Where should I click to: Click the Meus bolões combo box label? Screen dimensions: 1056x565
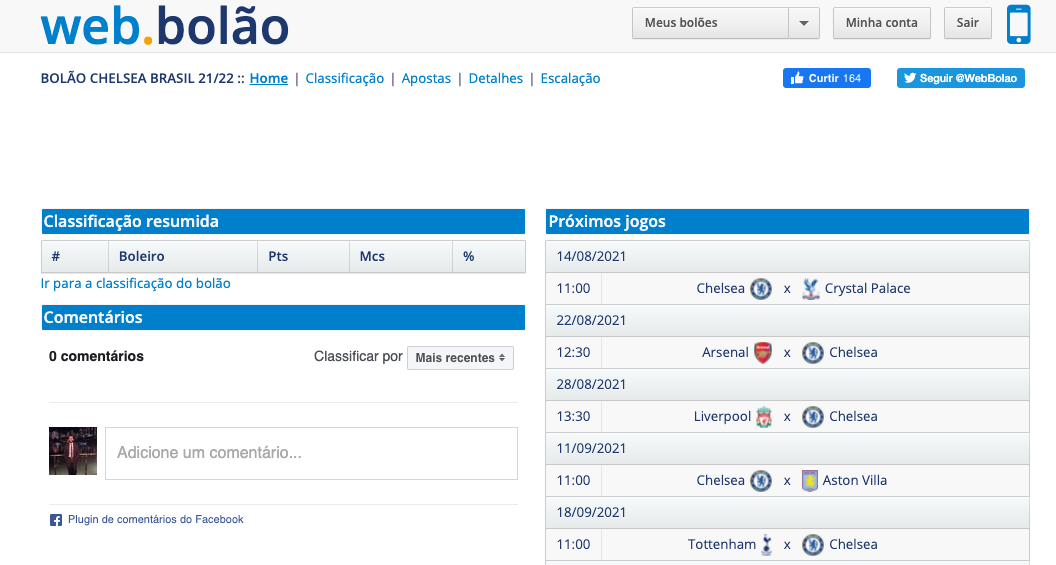coord(711,23)
